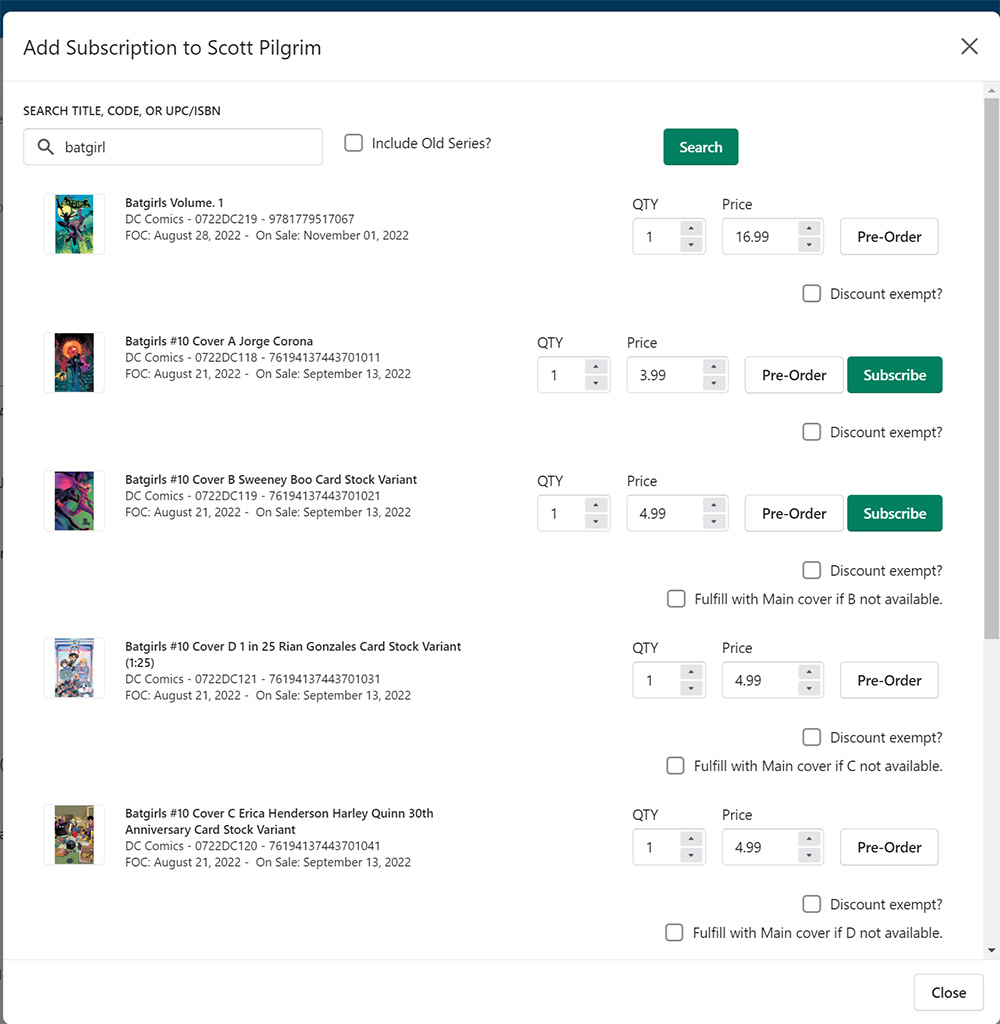The width and height of the screenshot is (1000, 1024).
Task: Open Batgirls Volume. 1 cover thumbnail
Action: pos(74,224)
